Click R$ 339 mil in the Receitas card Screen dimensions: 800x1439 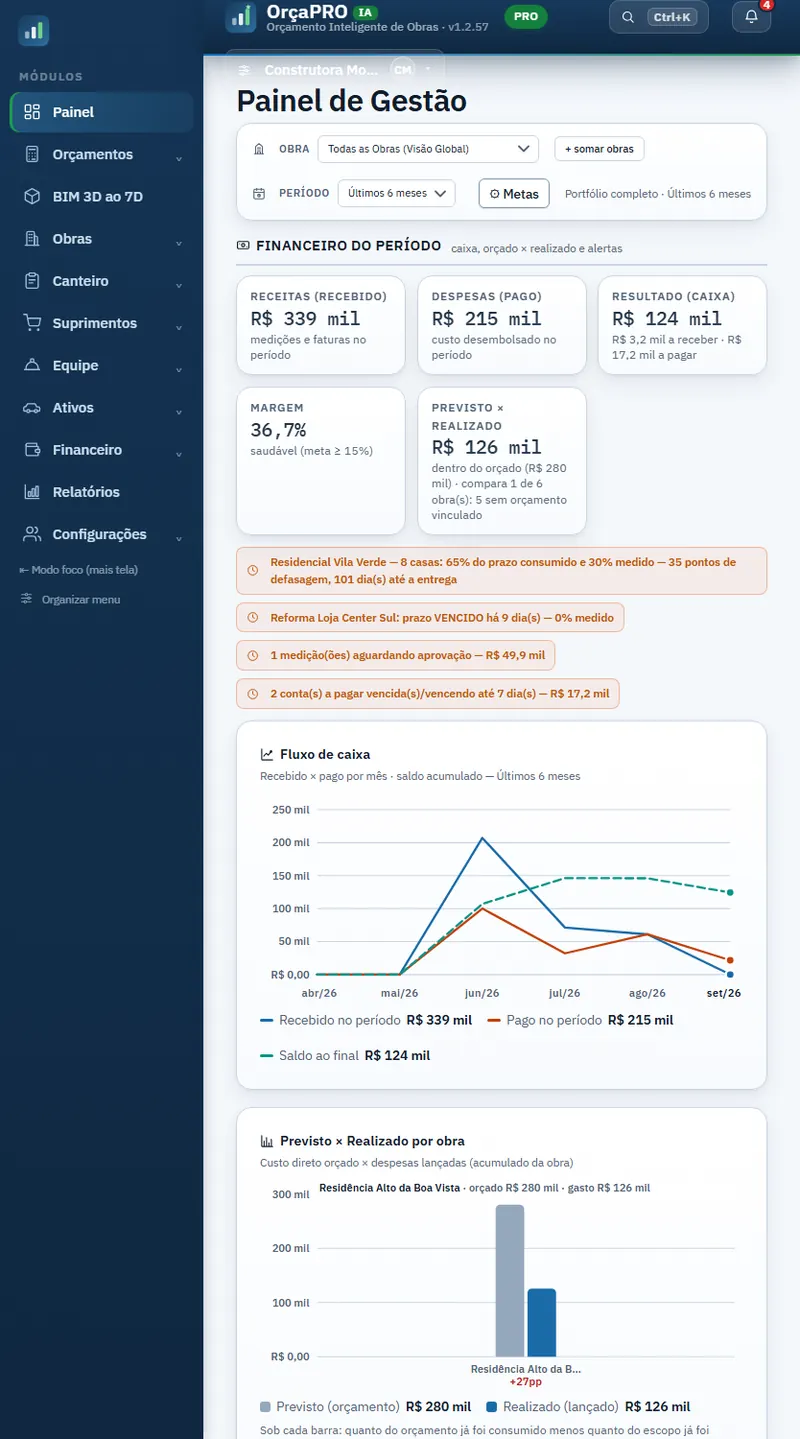(305, 319)
